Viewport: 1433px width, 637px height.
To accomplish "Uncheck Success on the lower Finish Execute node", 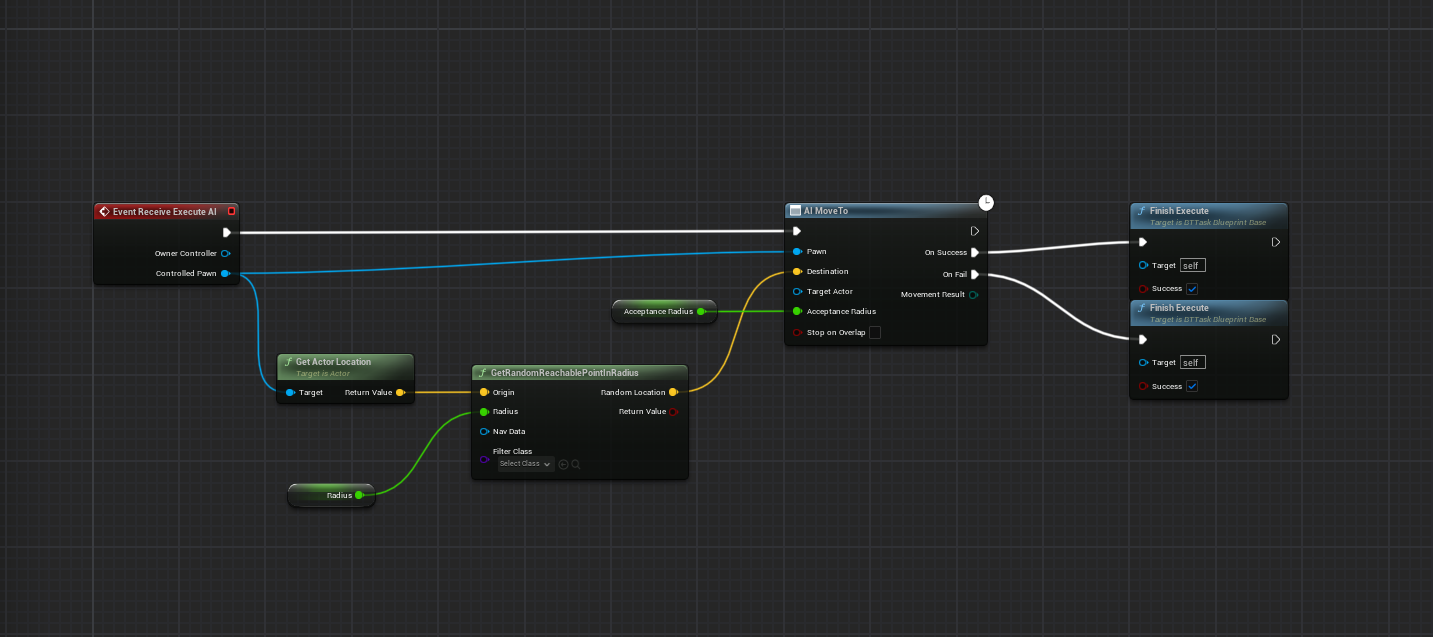I will [1192, 386].
